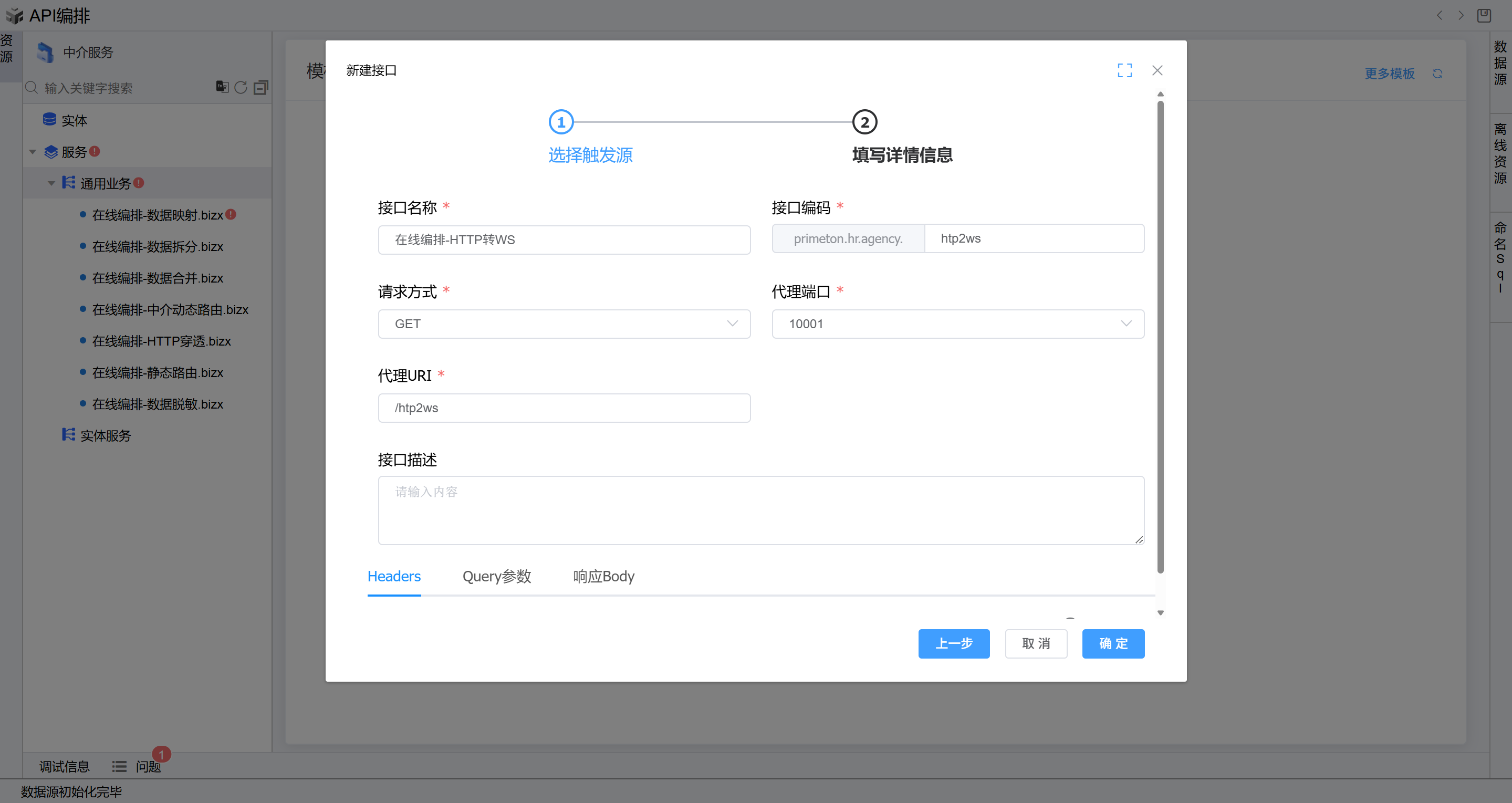This screenshot has height=803, width=1512.
Task: Click the refresh icon beside 更多模板
Action: [1437, 74]
